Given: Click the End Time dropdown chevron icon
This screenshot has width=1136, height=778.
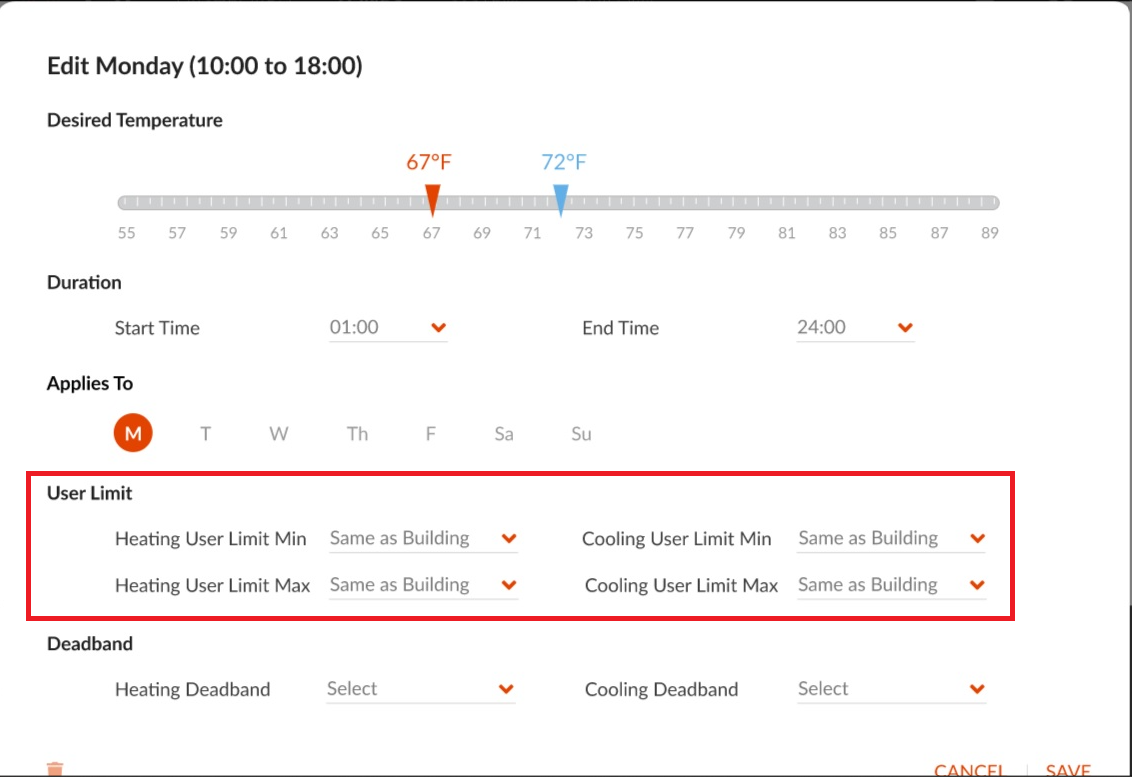Looking at the screenshot, I should click(x=903, y=327).
